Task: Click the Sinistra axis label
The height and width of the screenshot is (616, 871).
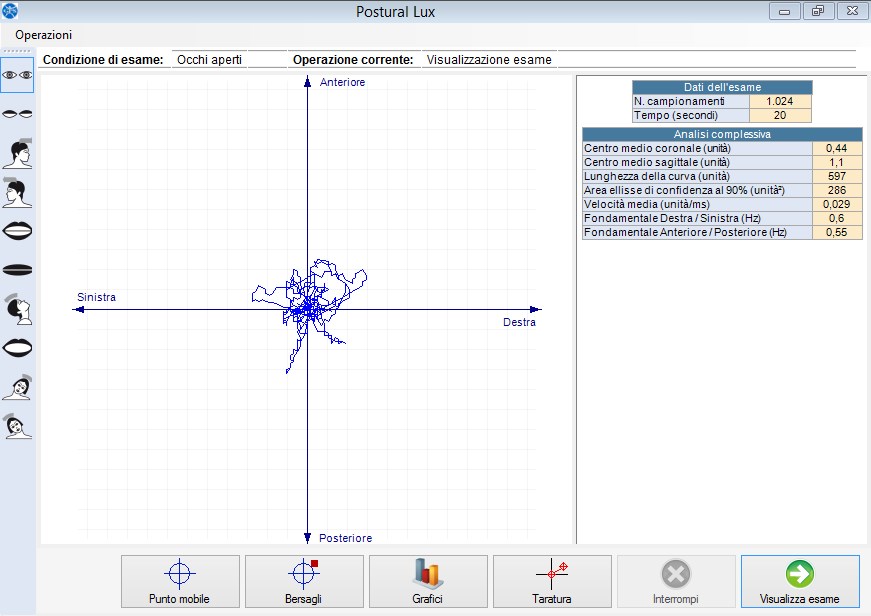Action: point(96,297)
